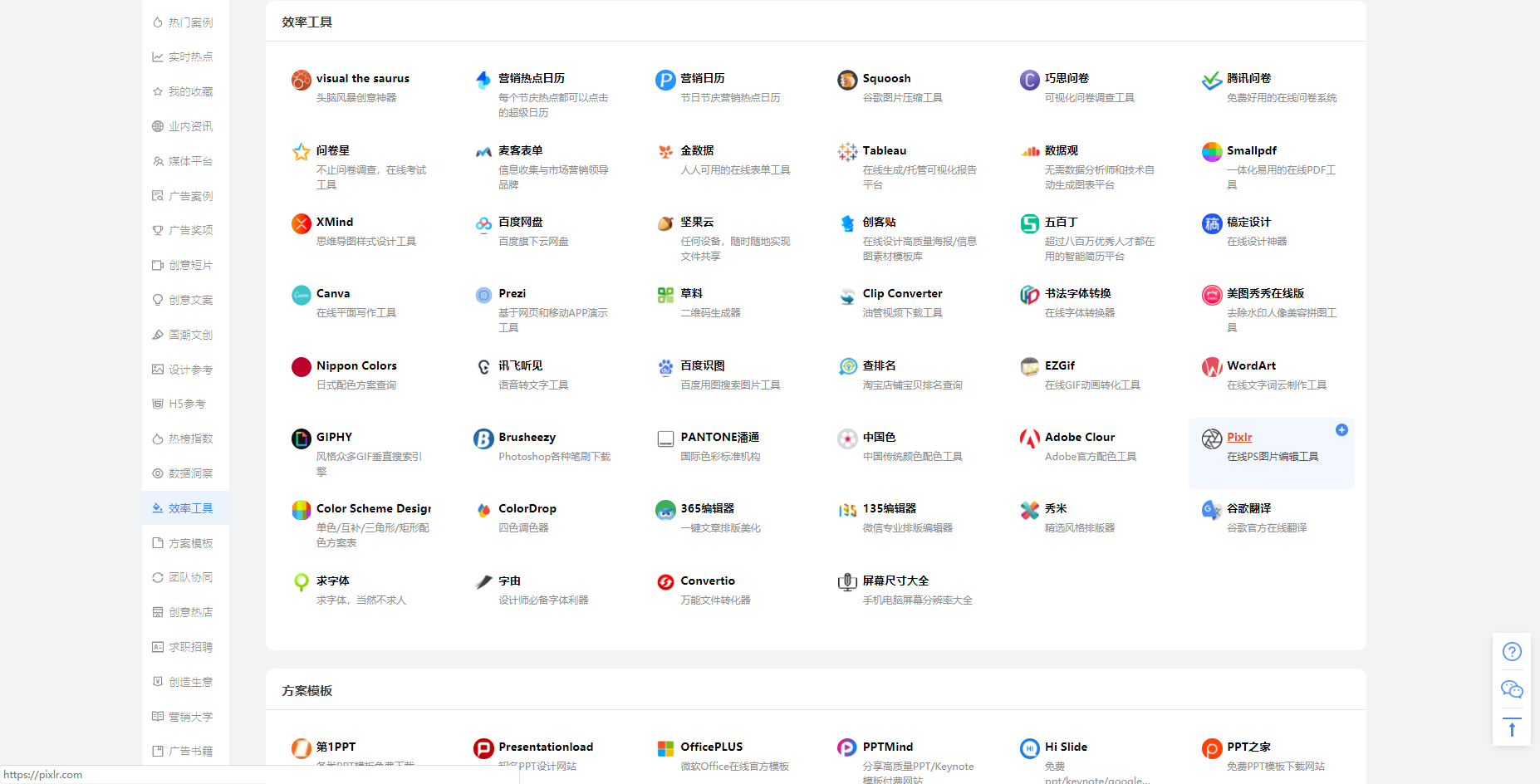Click the Nippon Colors red circle icon
The height and width of the screenshot is (784, 1540).
point(302,367)
